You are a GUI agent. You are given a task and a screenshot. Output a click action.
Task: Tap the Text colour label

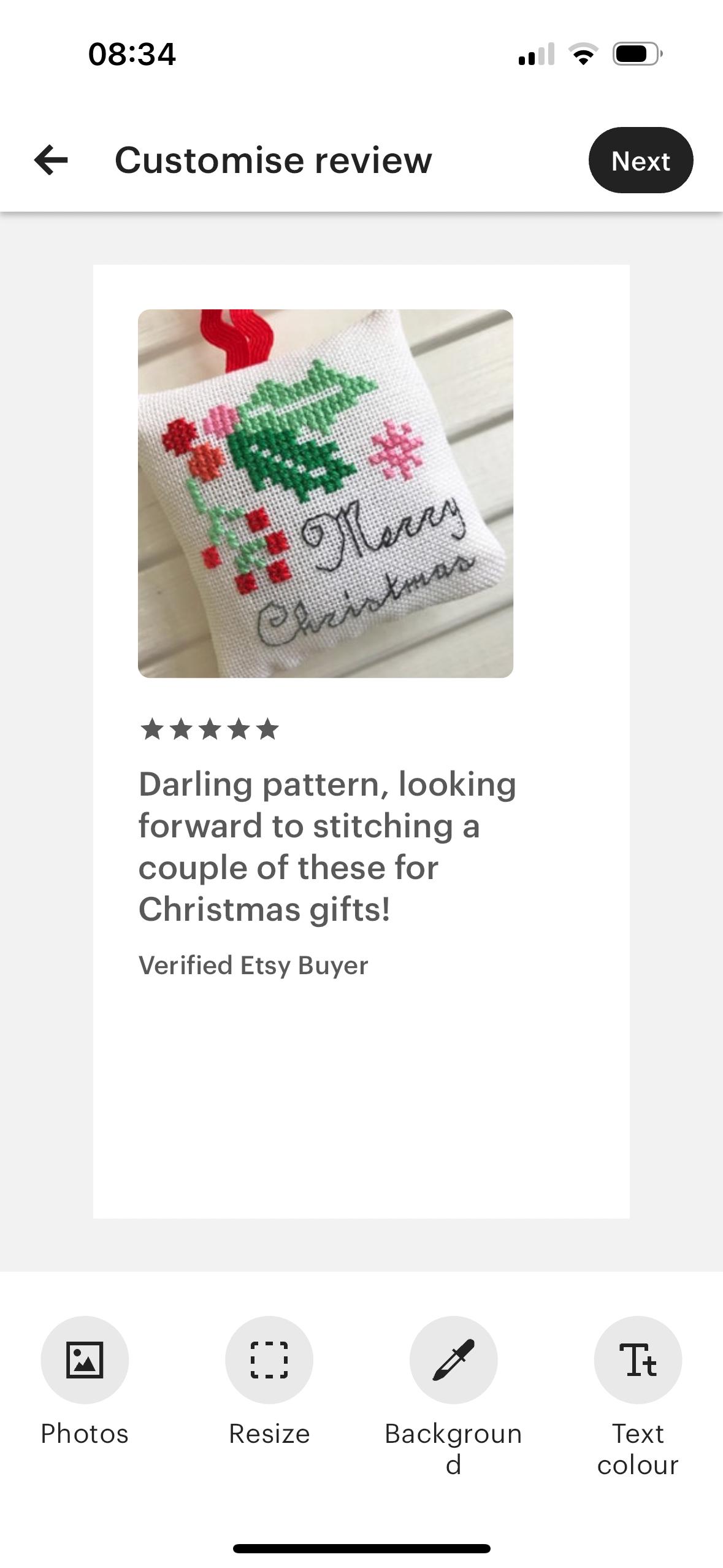pos(638,1449)
